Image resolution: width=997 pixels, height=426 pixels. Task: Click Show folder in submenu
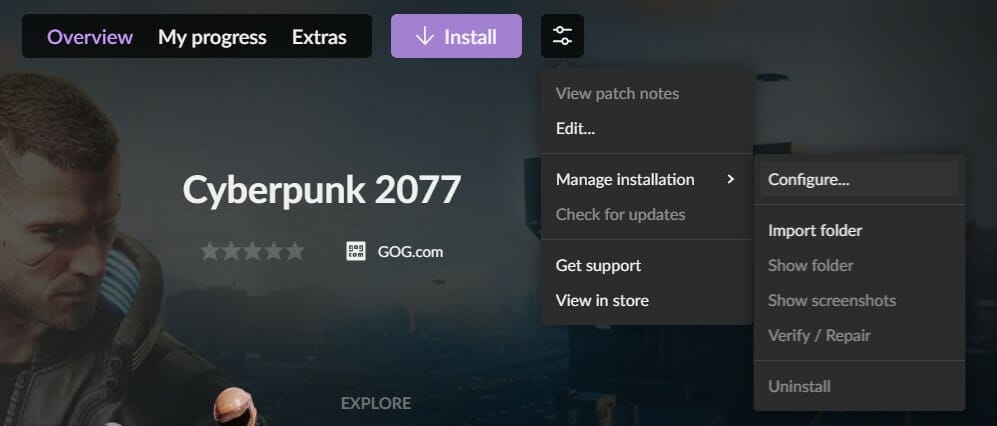coord(811,265)
